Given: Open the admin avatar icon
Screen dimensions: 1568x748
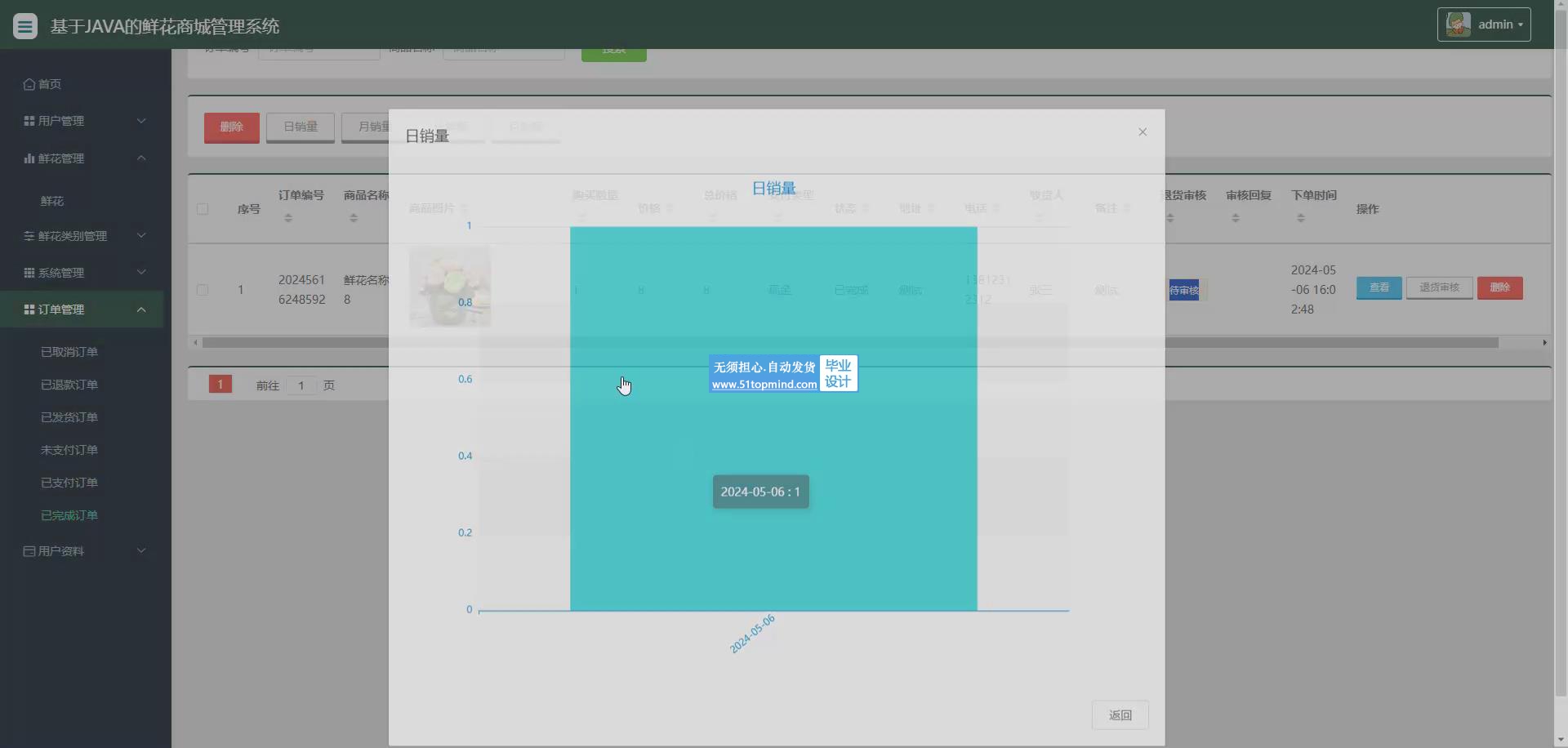Looking at the screenshot, I should pos(1458,24).
